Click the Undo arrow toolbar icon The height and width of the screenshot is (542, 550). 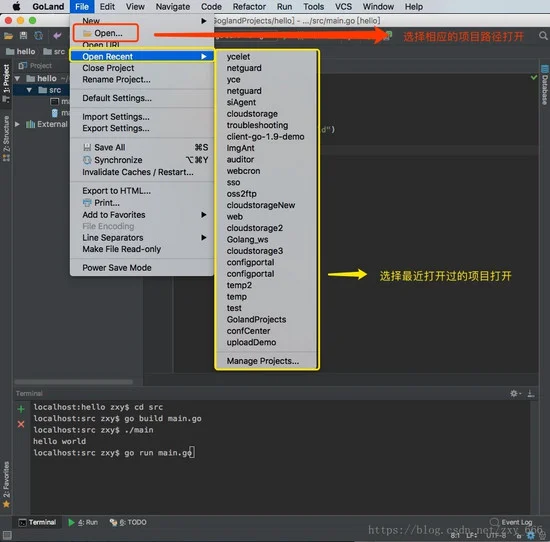point(57,36)
